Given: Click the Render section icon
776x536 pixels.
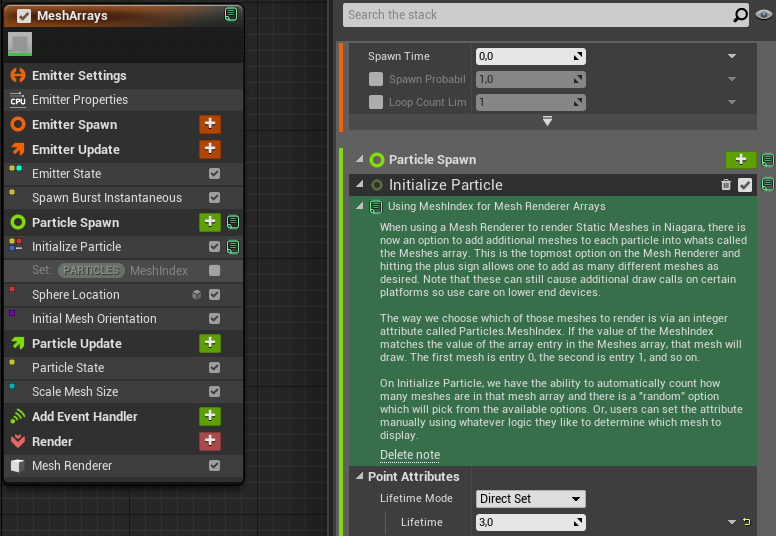Looking at the screenshot, I should (18, 441).
